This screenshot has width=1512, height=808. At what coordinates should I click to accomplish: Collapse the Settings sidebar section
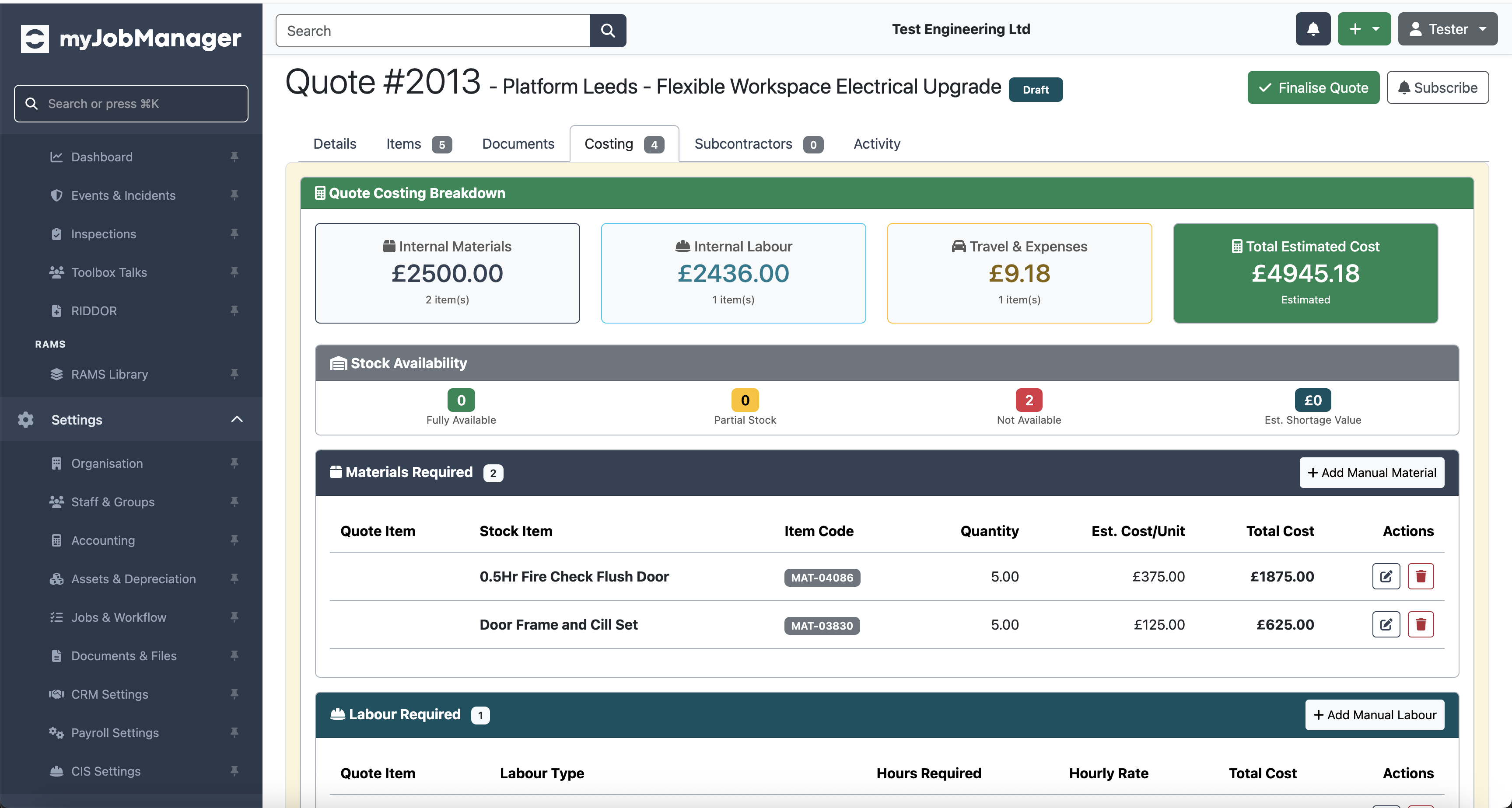pyautogui.click(x=237, y=420)
